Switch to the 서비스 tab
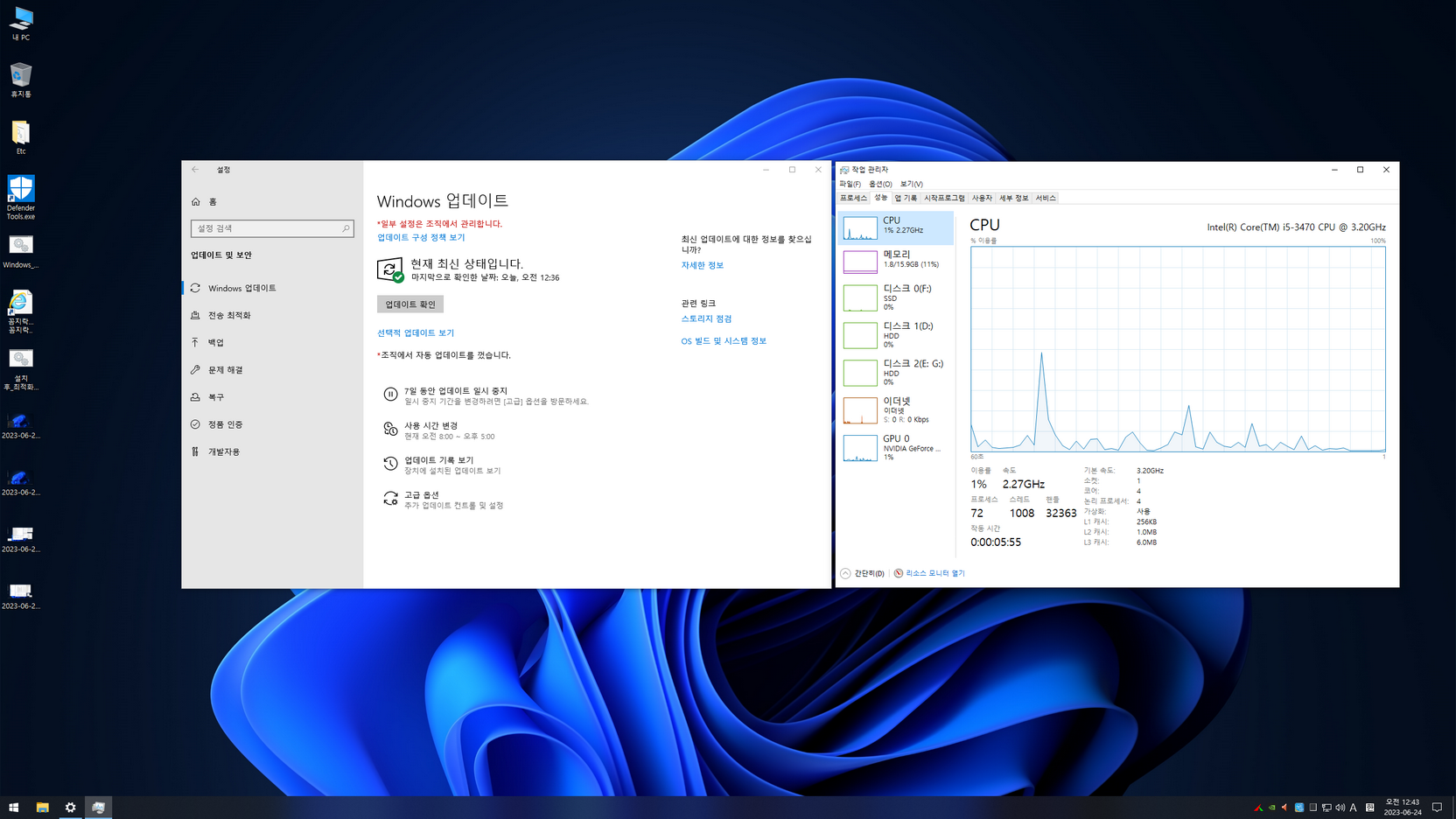 (x=1046, y=199)
